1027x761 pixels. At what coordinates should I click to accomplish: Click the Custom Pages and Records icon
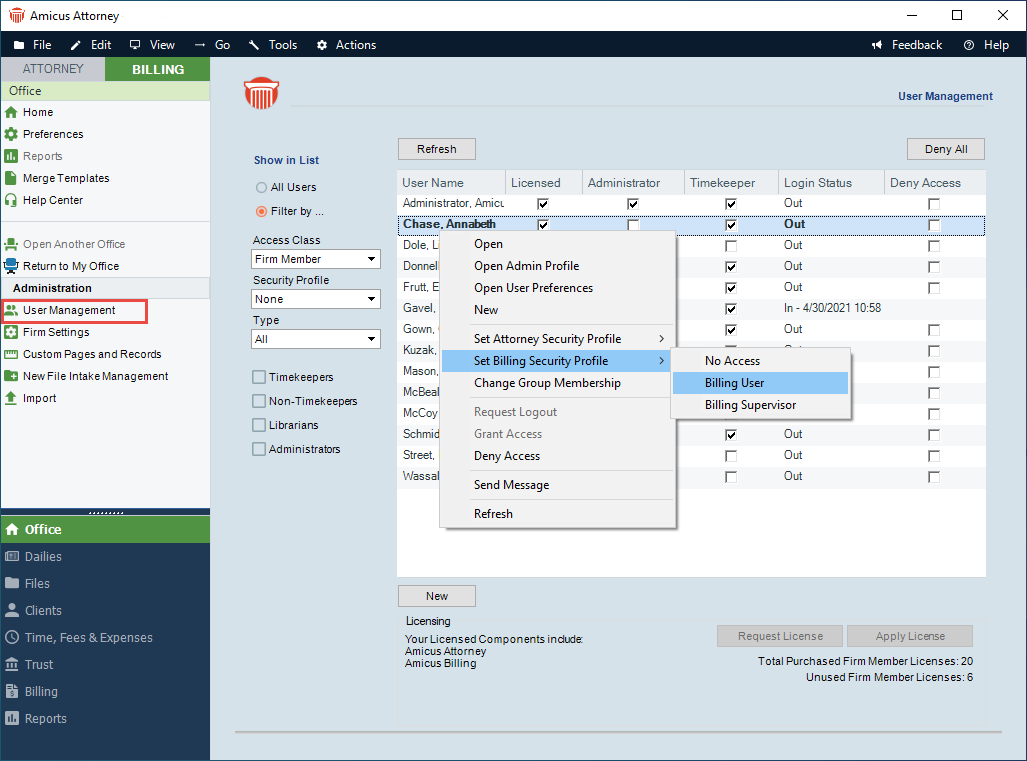click(x=11, y=354)
